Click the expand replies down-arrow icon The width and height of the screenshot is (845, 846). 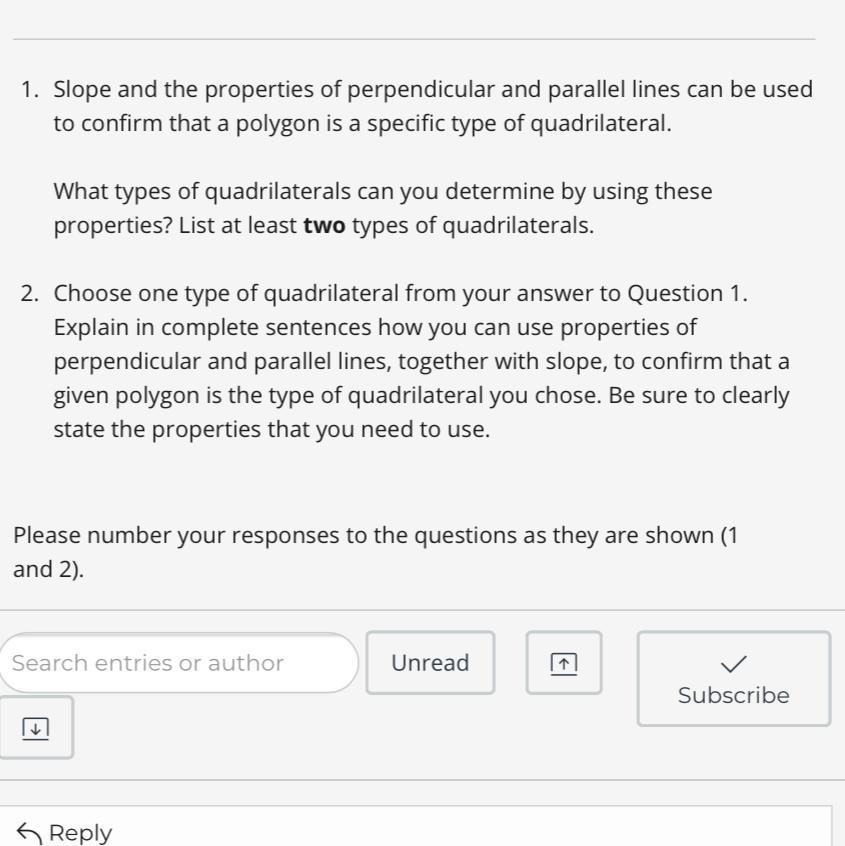click(35, 727)
